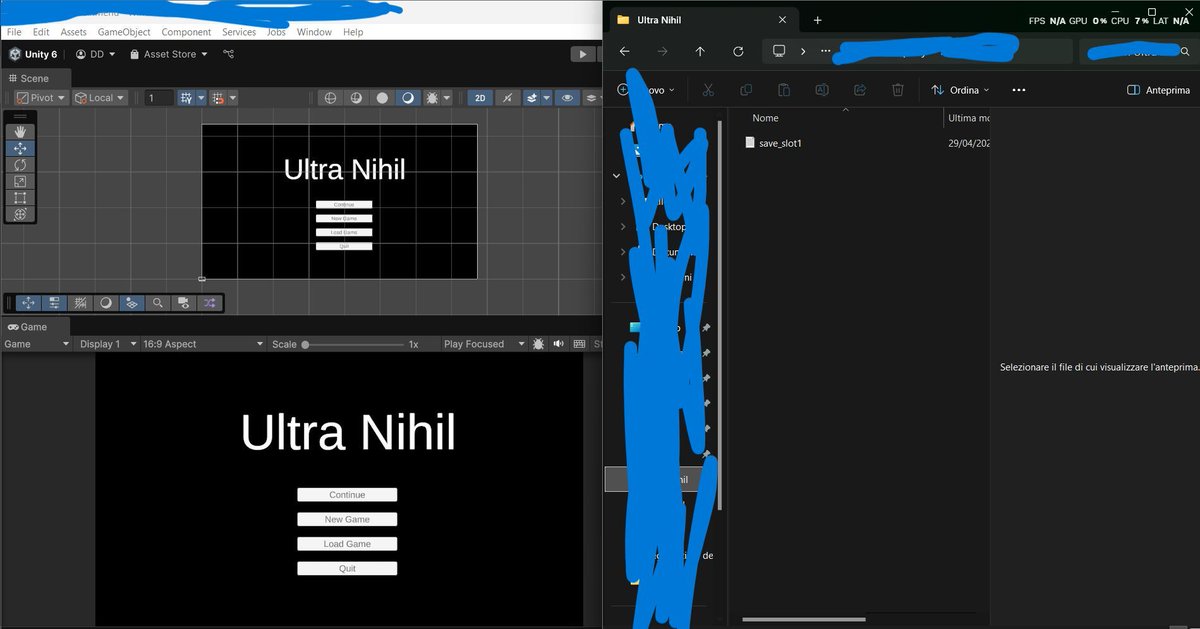The height and width of the screenshot is (629, 1200).
Task: Click Load Game button in Game view
Action: tap(347, 544)
